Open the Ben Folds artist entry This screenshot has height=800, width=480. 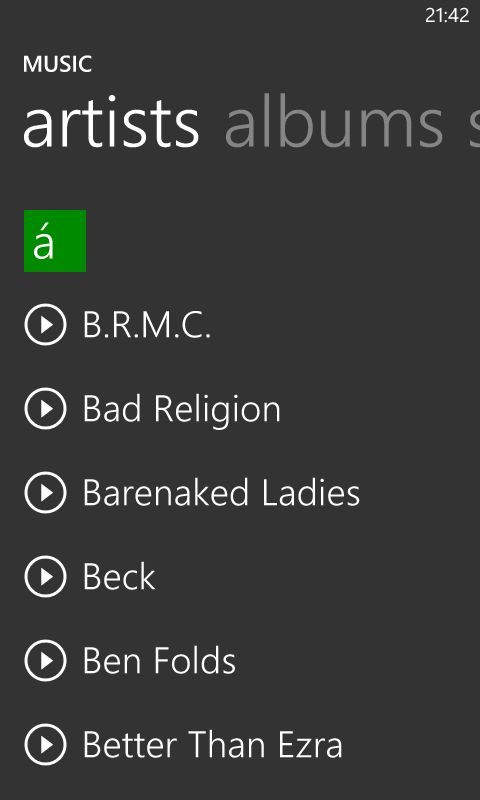tap(159, 661)
